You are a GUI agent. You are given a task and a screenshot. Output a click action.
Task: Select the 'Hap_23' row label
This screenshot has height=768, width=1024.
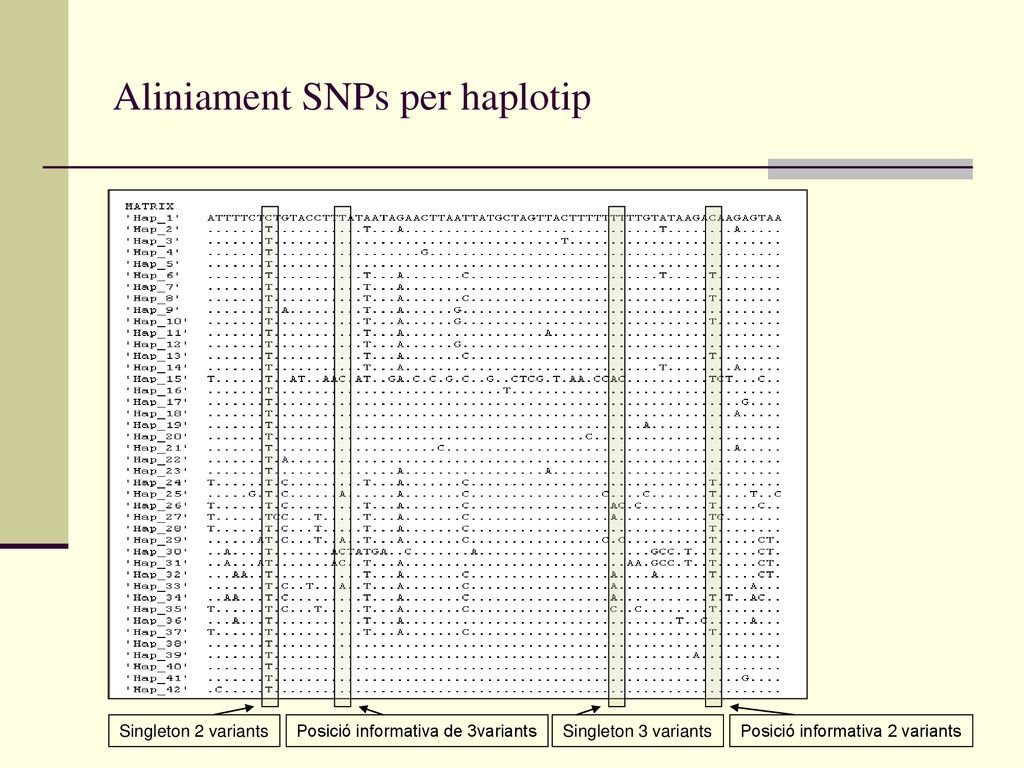click(156, 471)
